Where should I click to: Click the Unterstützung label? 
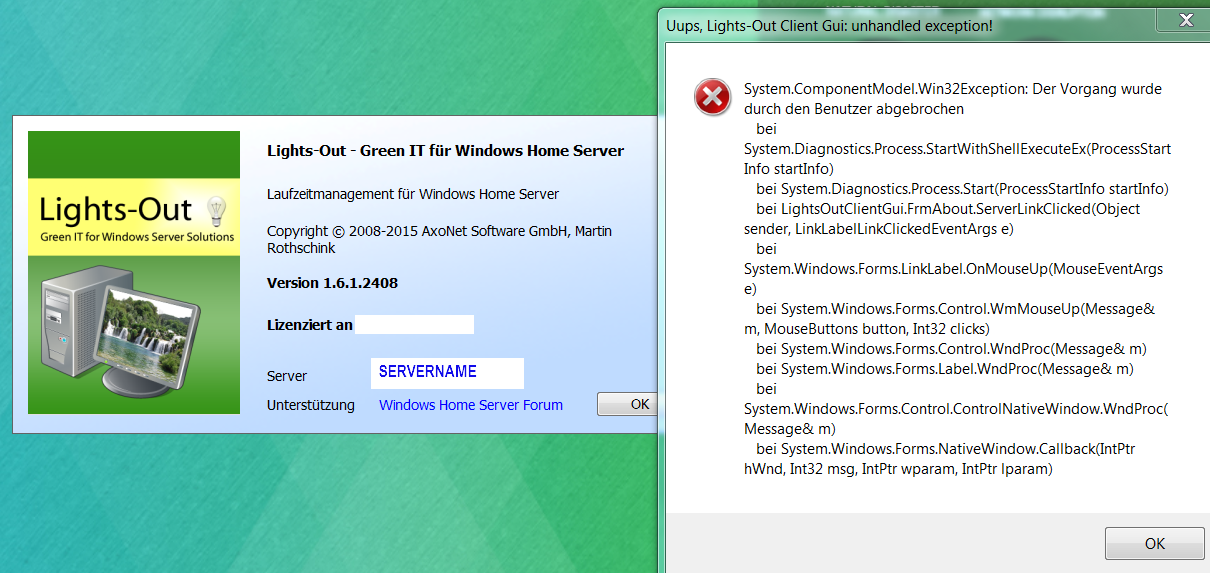click(x=311, y=405)
